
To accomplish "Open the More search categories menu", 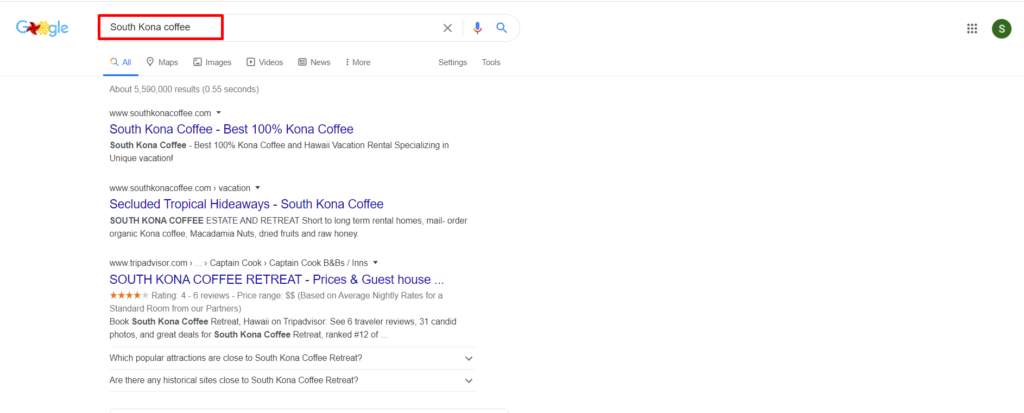I will tap(358, 63).
